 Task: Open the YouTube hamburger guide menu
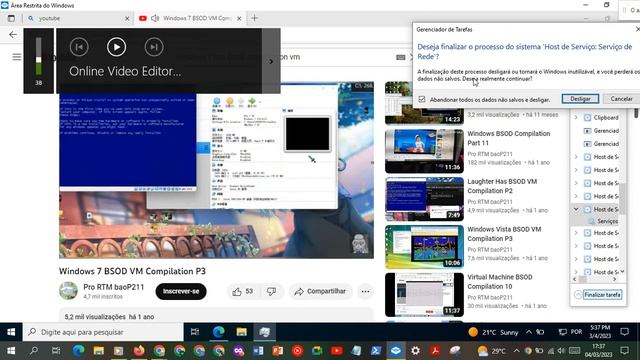click(x=17, y=57)
